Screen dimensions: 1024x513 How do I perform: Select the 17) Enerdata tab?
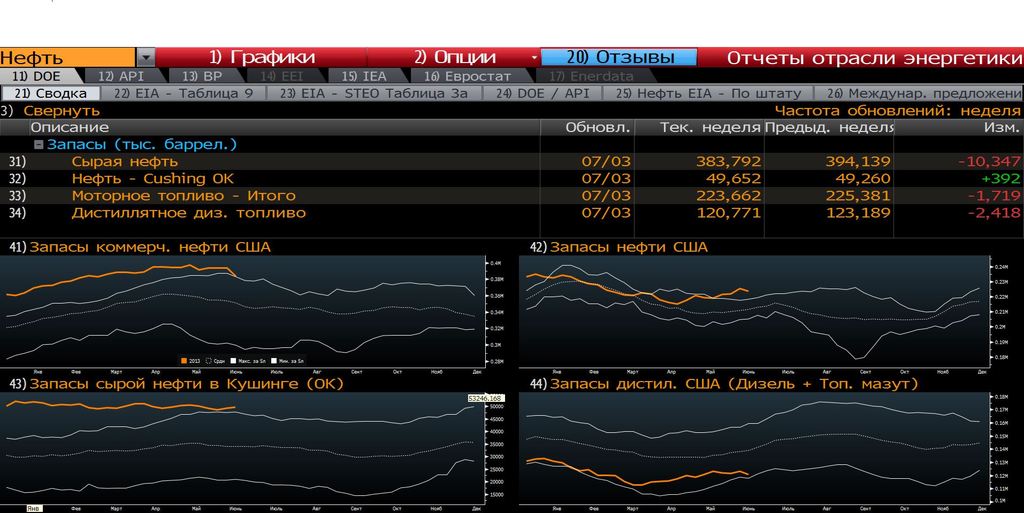click(x=590, y=76)
